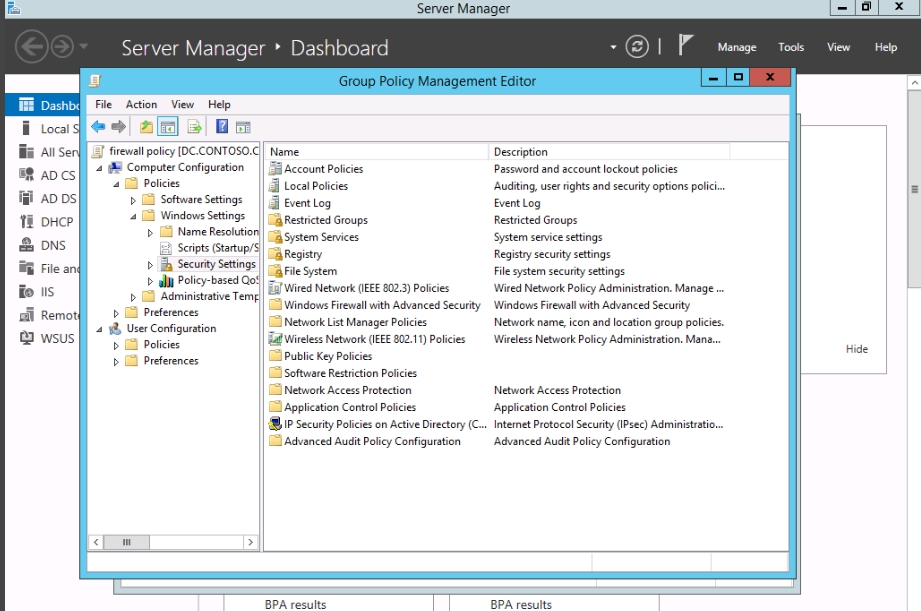Screen dimensions: 921x611
Task: Click the Hide link in Server Manager
Action: 857,349
